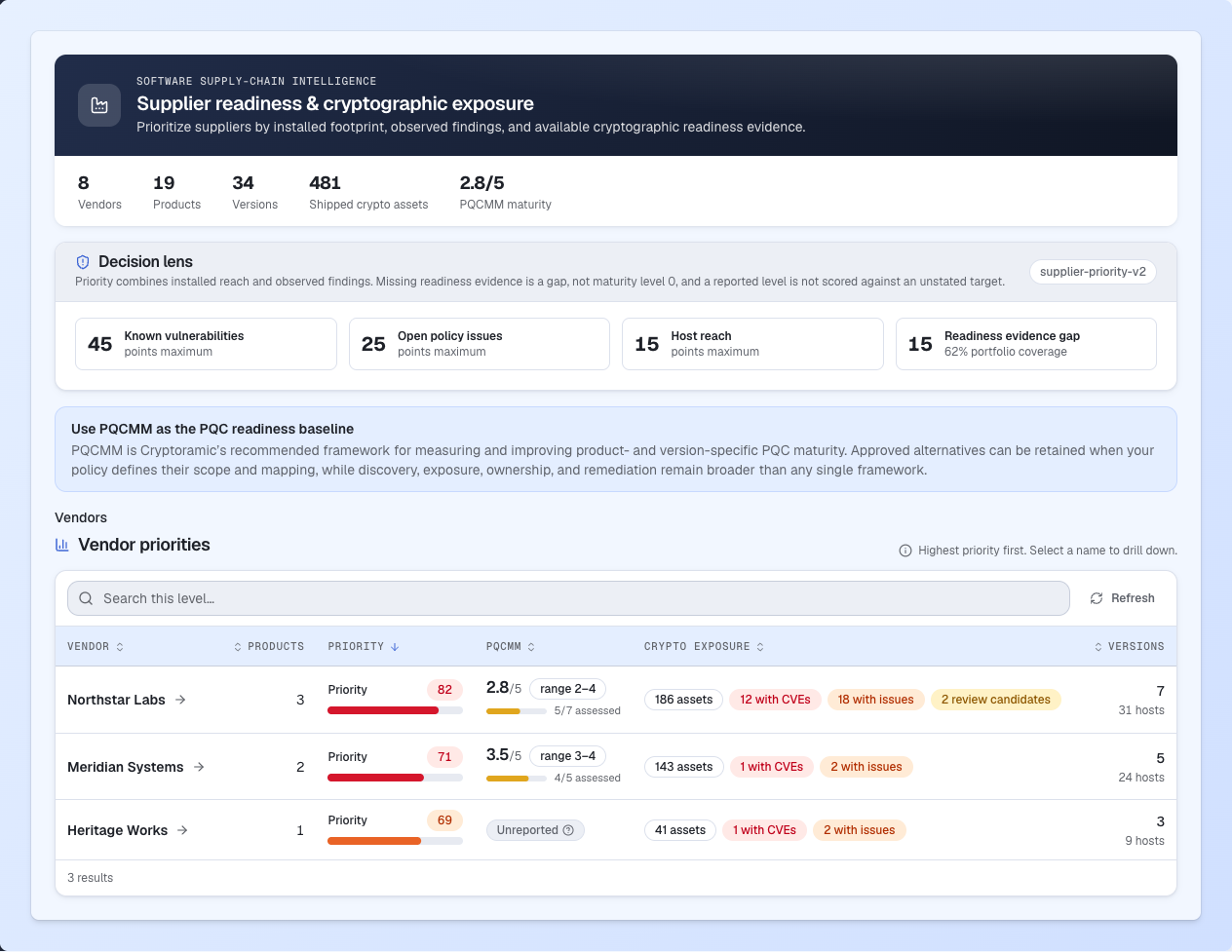This screenshot has width=1232, height=952.
Task: Click the 3 results footer text
Action: tap(90, 878)
